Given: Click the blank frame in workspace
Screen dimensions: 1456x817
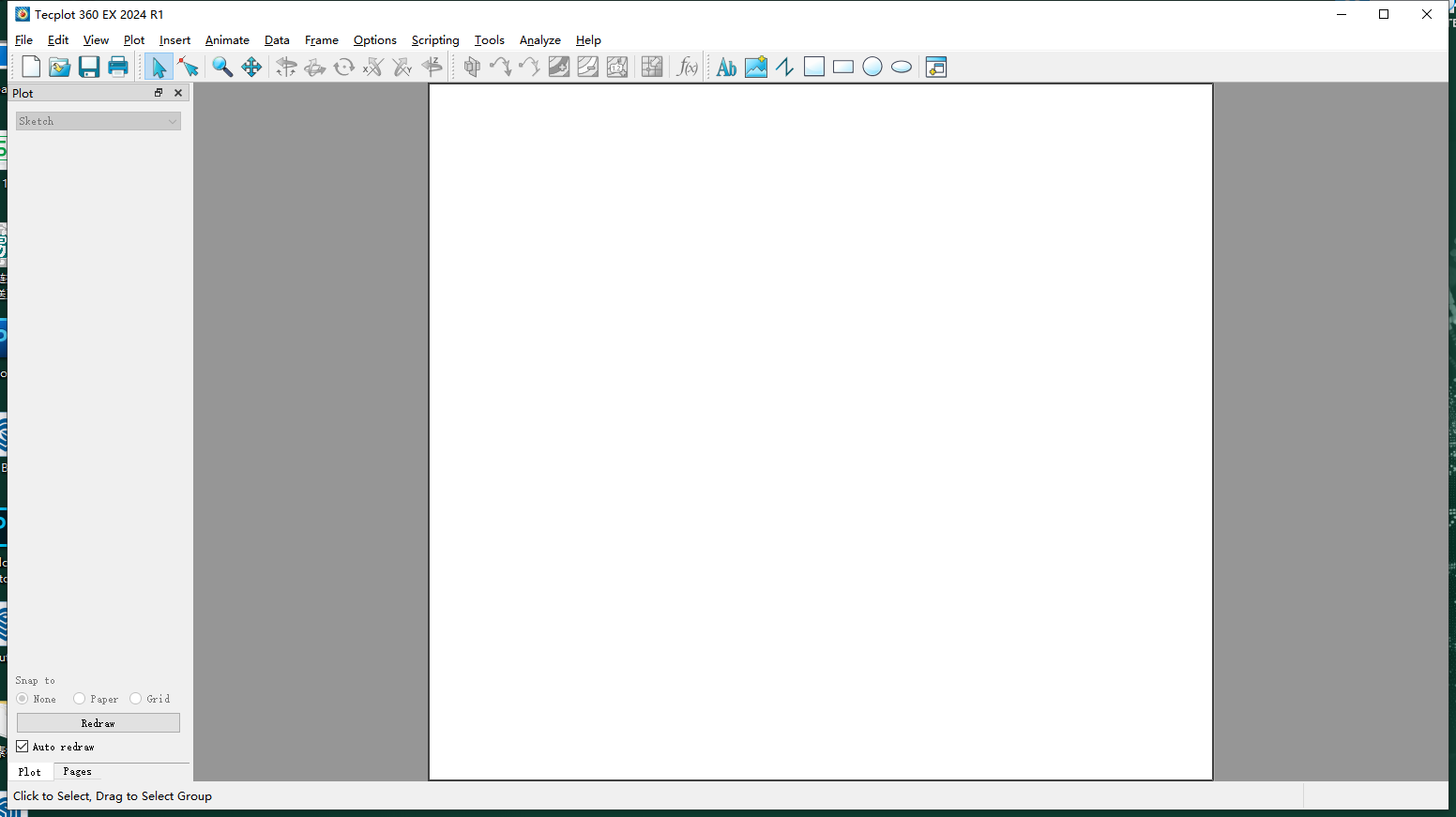Looking at the screenshot, I should click(x=821, y=431).
